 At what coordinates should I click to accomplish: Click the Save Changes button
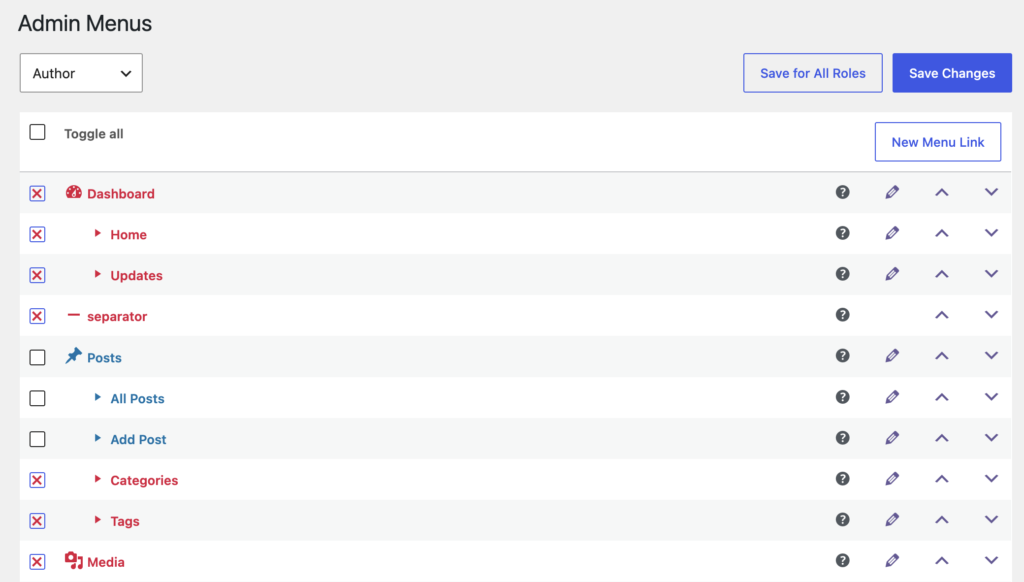(x=952, y=73)
